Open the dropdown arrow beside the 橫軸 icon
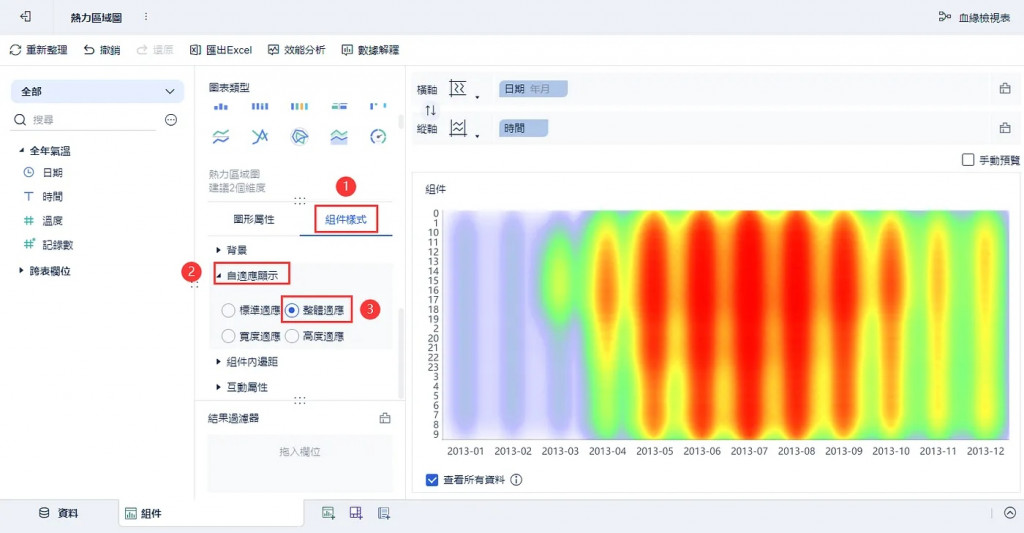 pos(477,97)
